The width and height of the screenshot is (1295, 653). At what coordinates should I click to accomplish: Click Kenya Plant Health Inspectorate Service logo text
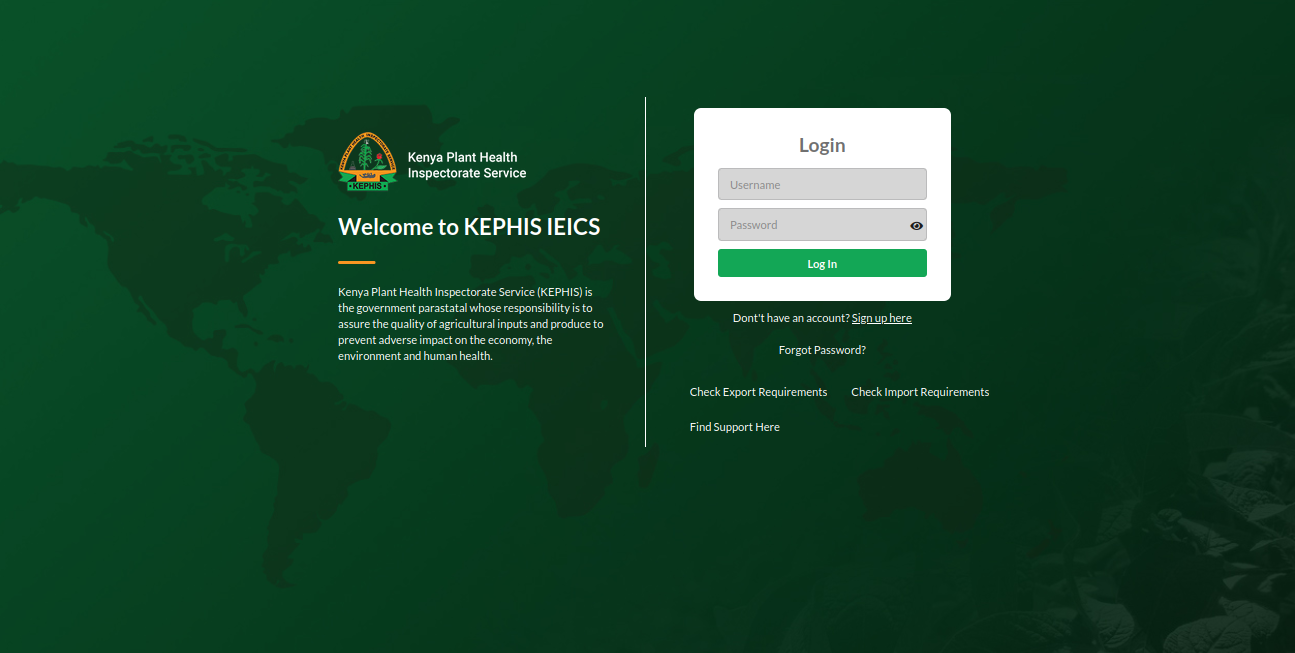466,165
